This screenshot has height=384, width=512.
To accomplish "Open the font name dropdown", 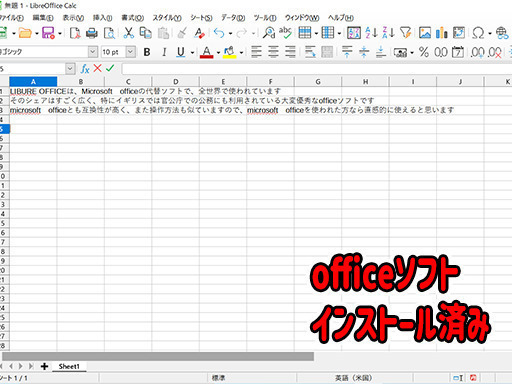I will tap(93, 52).
